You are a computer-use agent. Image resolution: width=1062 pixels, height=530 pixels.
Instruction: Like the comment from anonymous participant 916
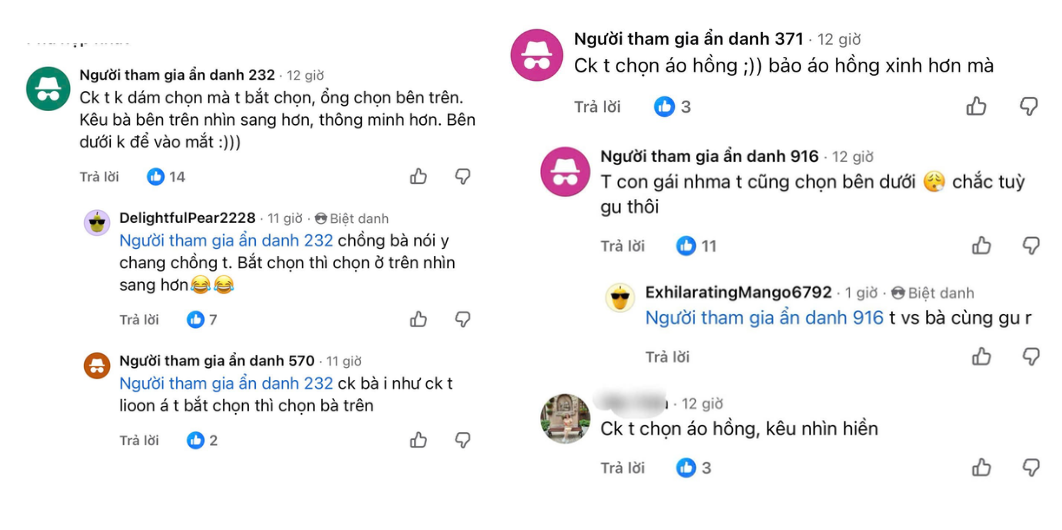tap(981, 245)
